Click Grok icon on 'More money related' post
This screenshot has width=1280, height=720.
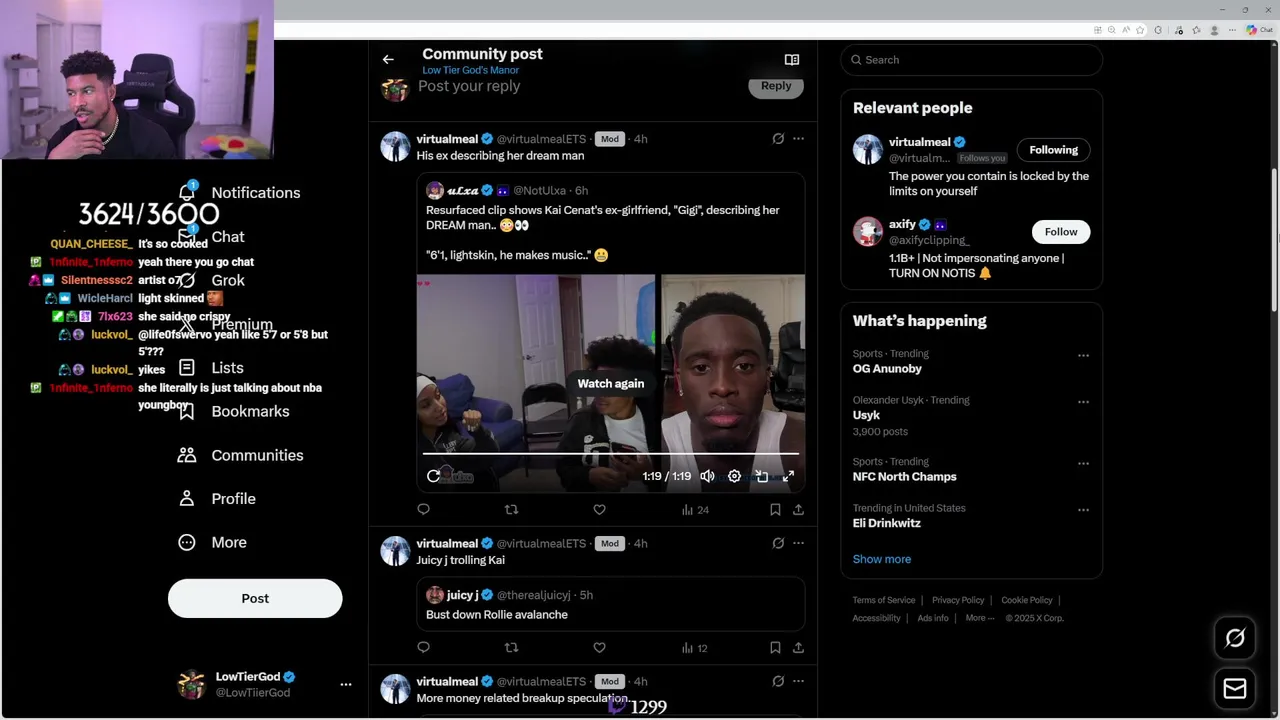click(778, 682)
